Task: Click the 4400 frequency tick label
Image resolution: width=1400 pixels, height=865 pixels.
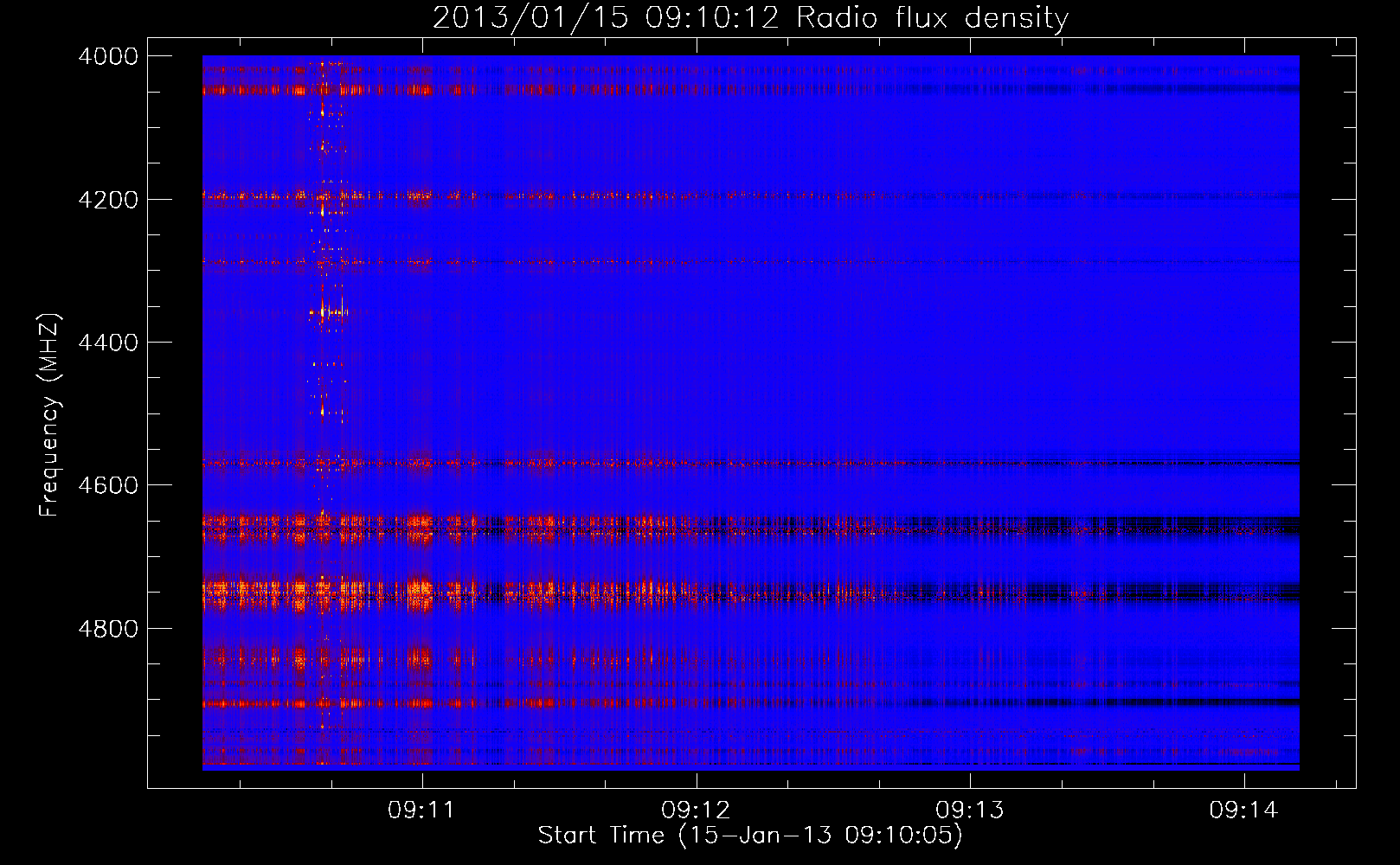Action: click(x=107, y=343)
